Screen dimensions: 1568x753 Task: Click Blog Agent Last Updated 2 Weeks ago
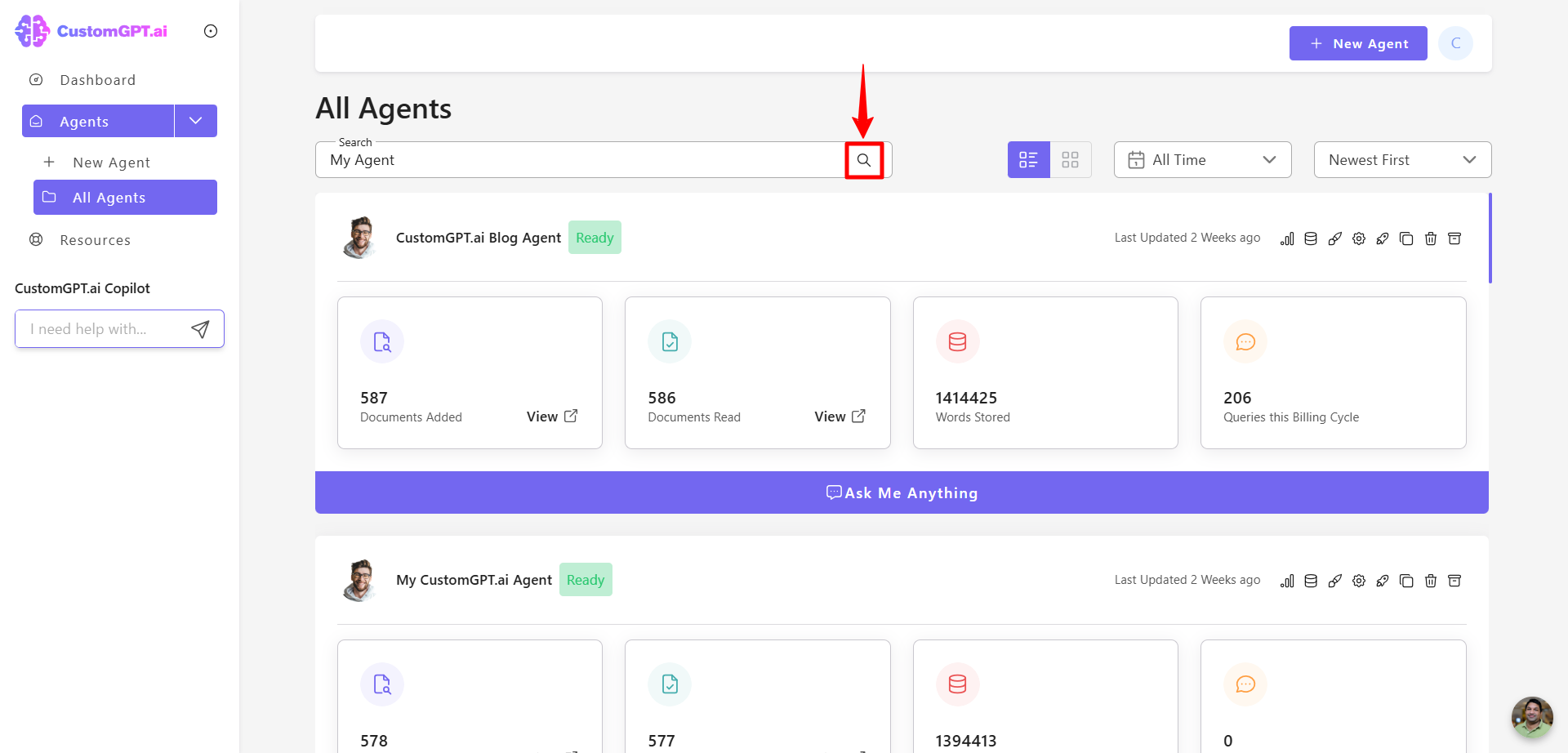tap(1187, 238)
